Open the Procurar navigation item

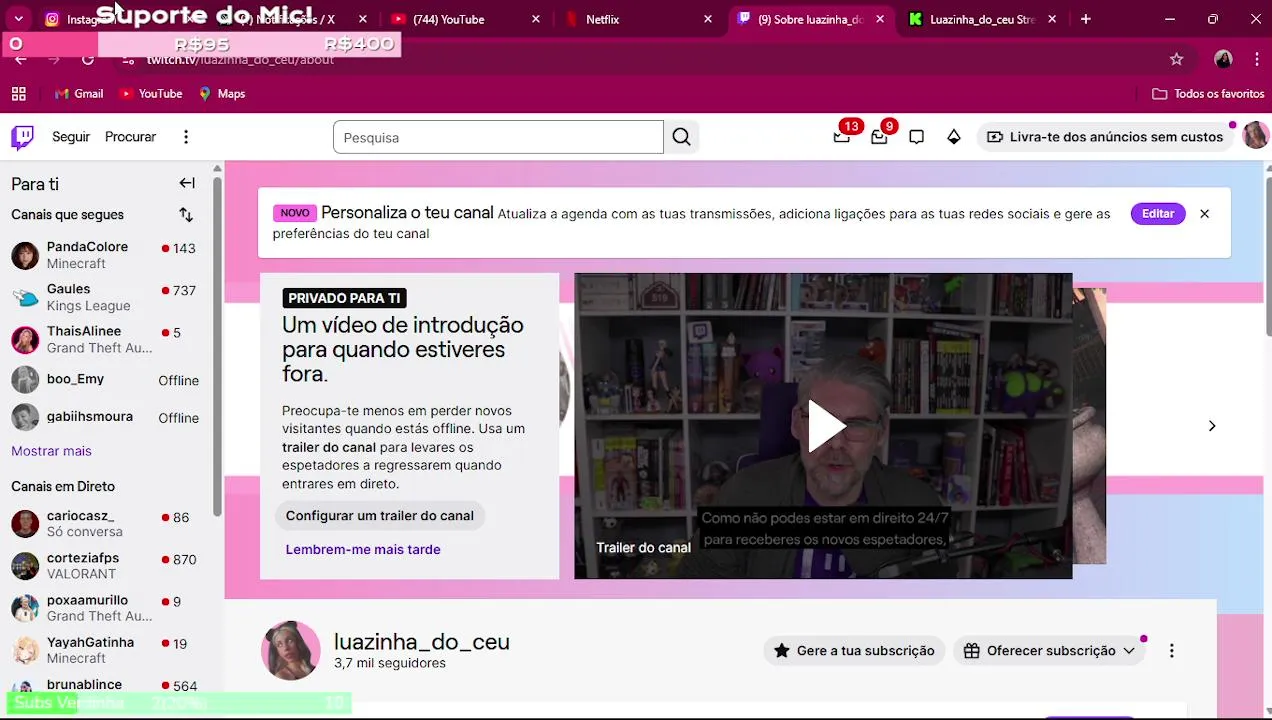[x=130, y=137]
